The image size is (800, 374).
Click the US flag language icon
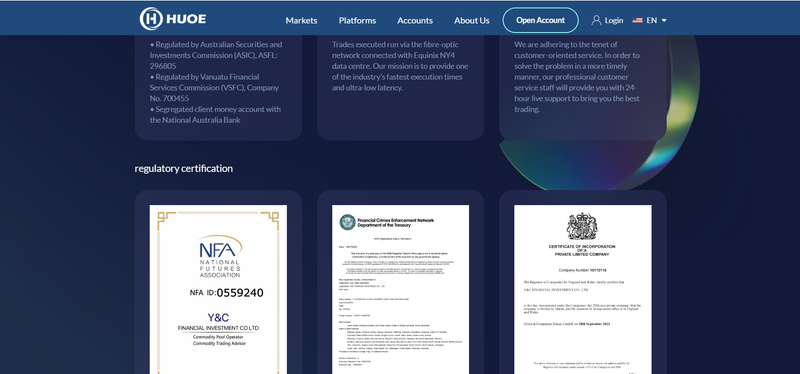(637, 20)
